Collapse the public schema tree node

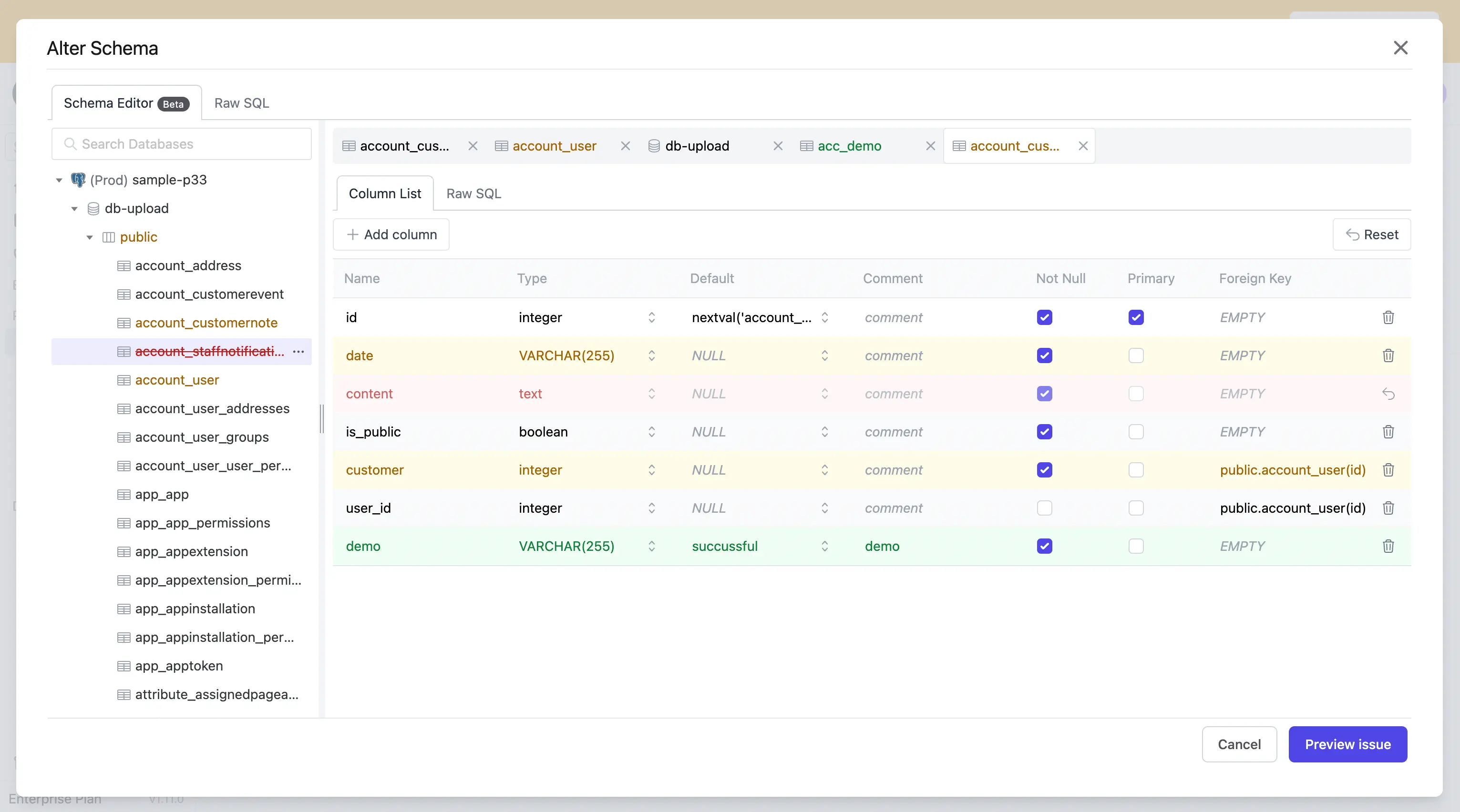90,237
